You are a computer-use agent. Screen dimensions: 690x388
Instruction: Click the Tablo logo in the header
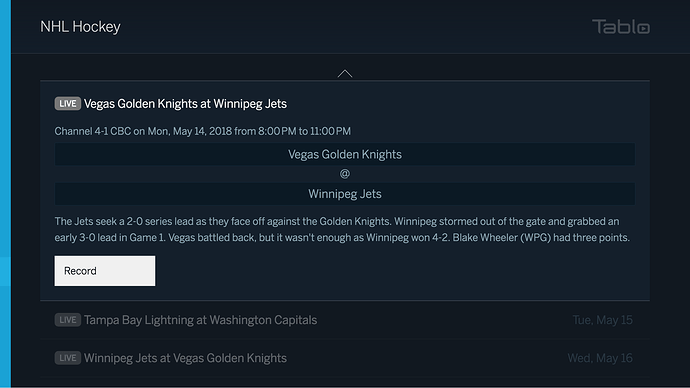coord(620,27)
